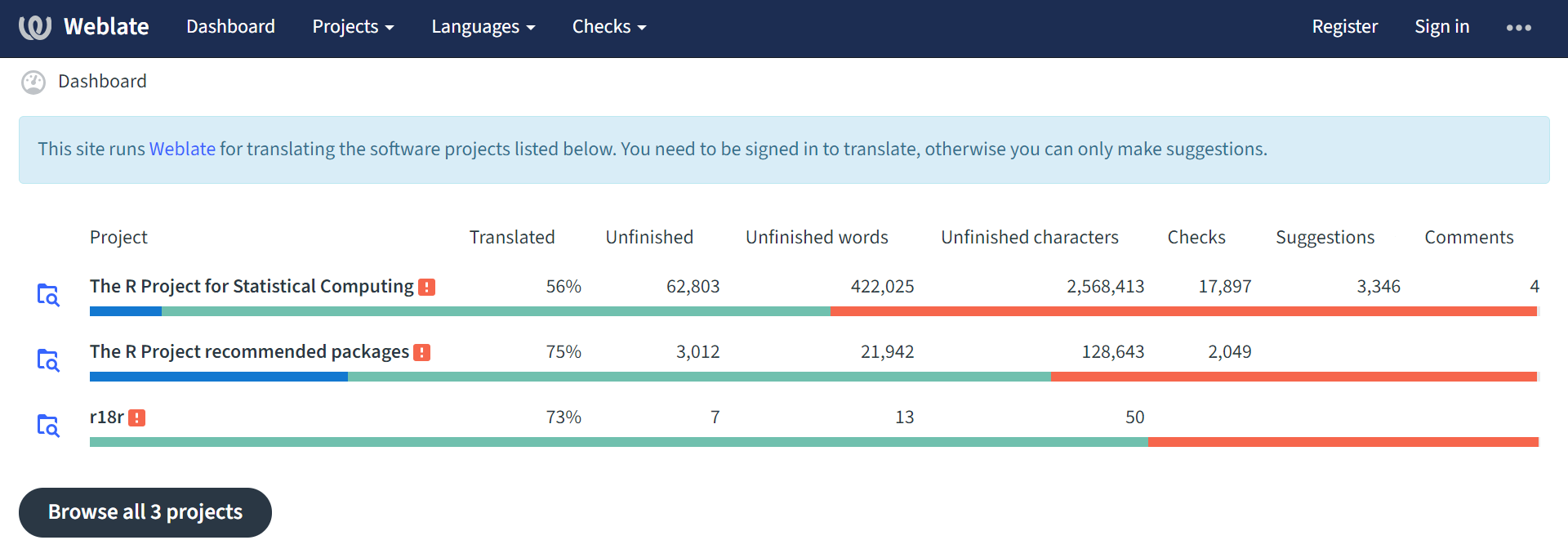Open browse icon for R Statistical Computing
This screenshot has height=558, width=1568.
point(48,295)
